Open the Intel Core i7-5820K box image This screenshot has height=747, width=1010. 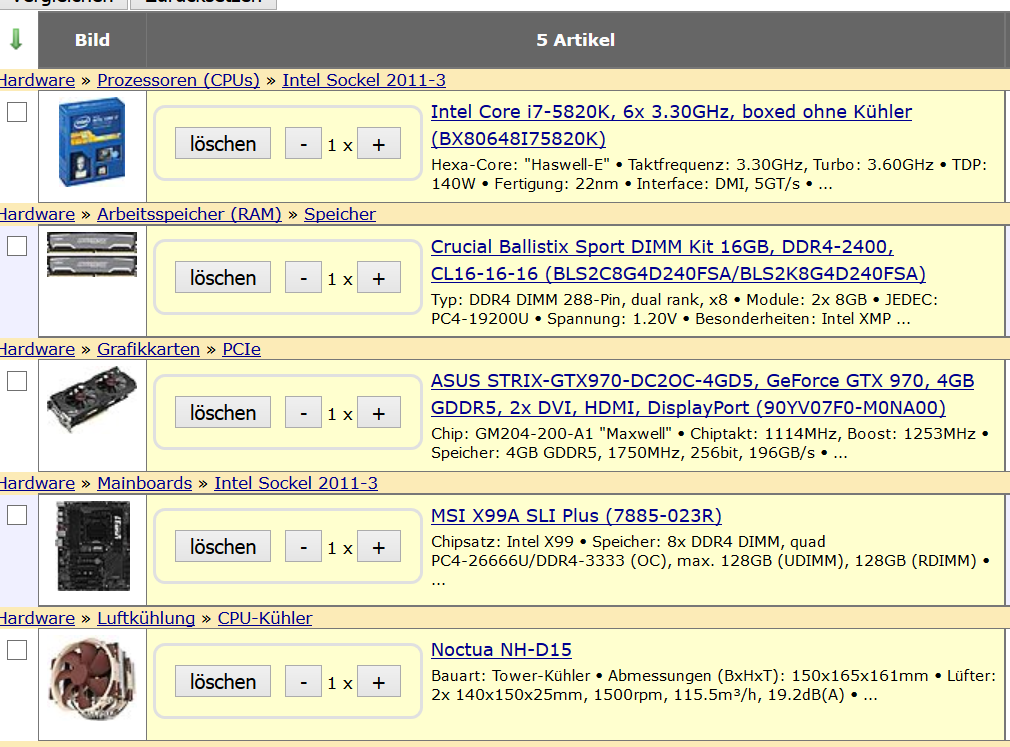point(92,142)
